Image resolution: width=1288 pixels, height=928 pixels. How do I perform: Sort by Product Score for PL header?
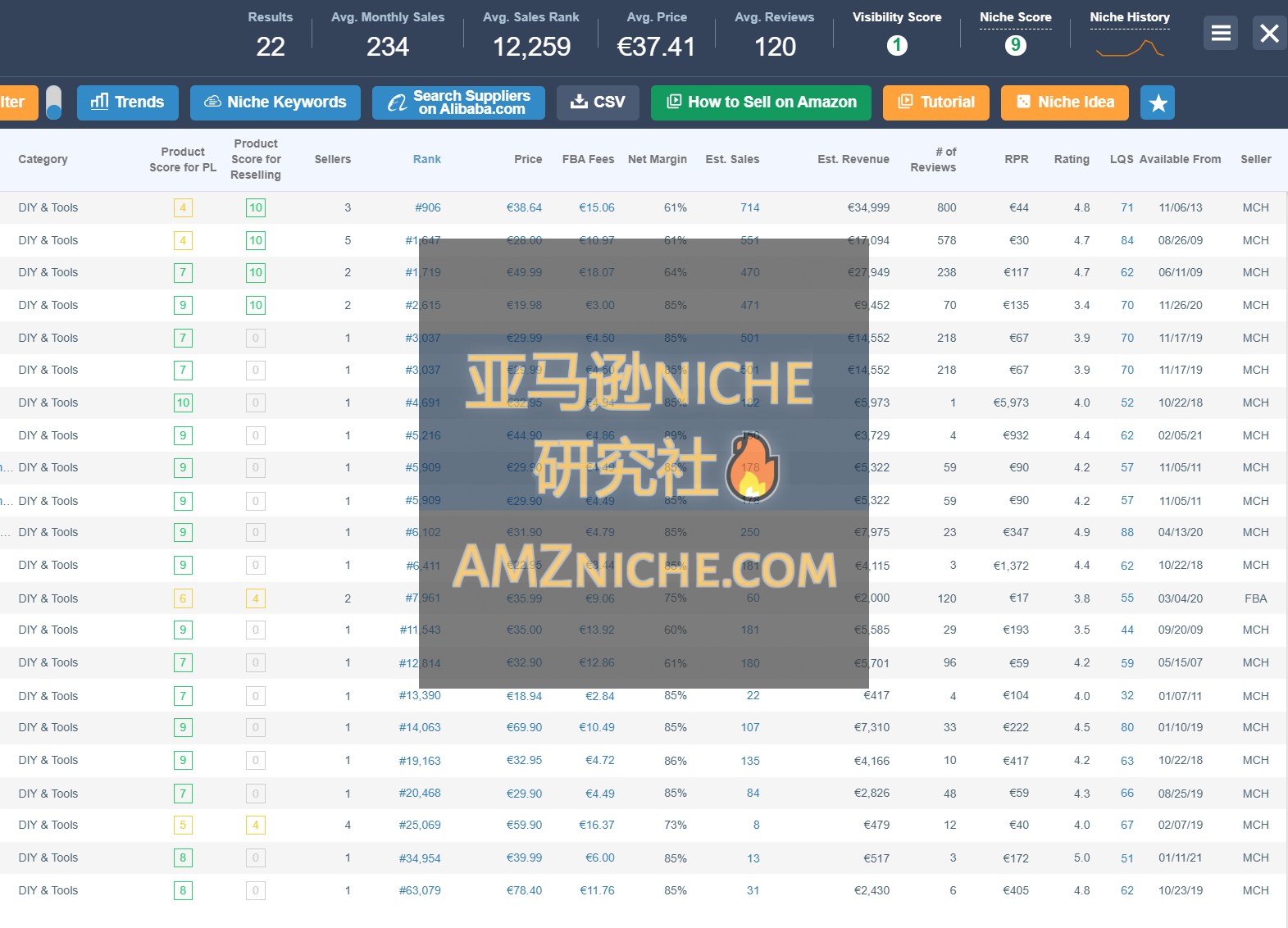pyautogui.click(x=183, y=159)
